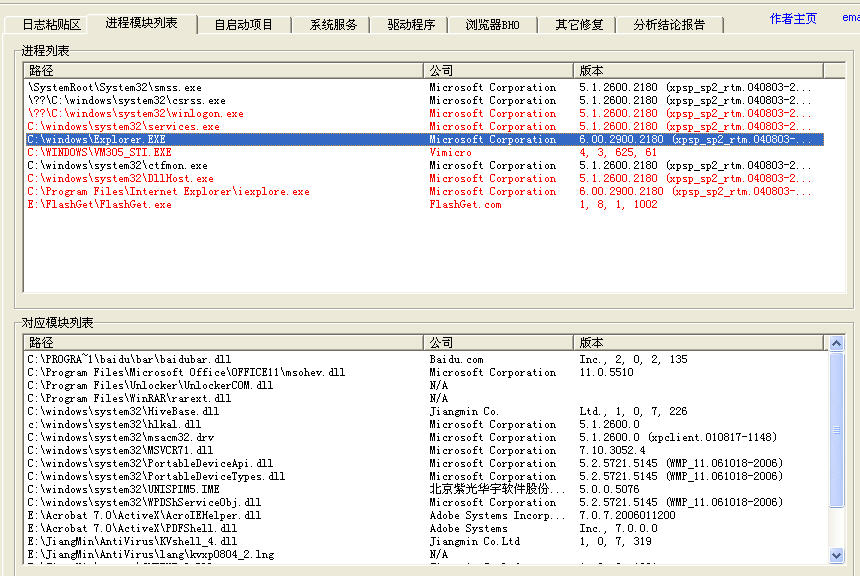
Task: Select the winlogon.exe process row
Action: (425, 114)
